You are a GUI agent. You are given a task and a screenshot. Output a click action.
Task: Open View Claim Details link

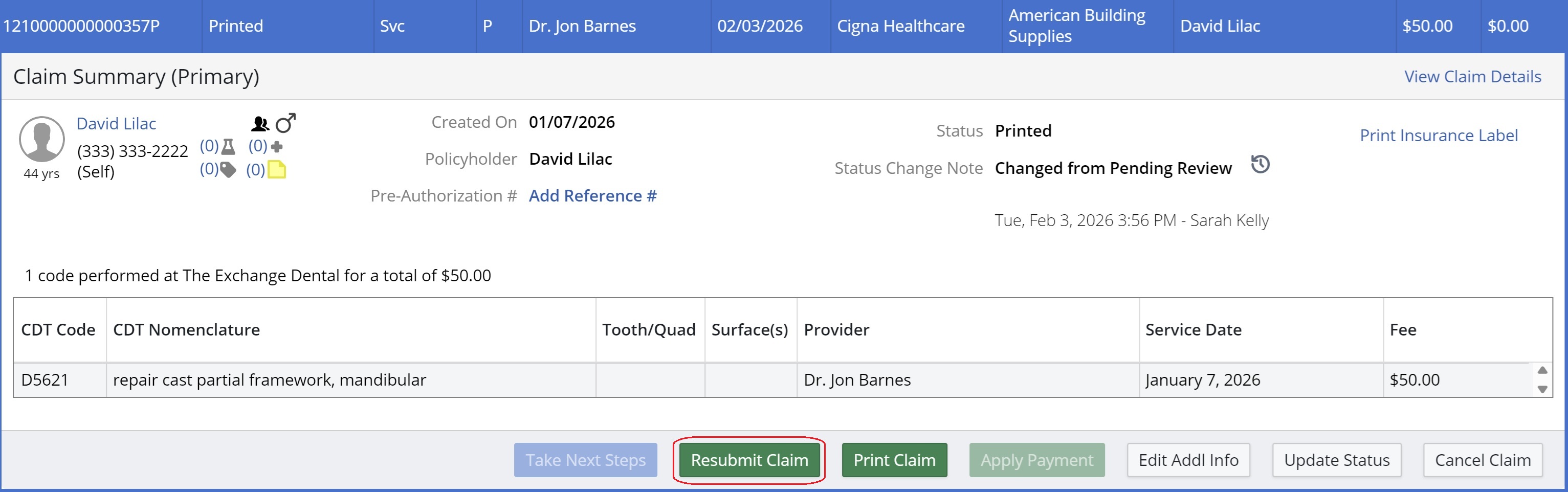(1472, 77)
